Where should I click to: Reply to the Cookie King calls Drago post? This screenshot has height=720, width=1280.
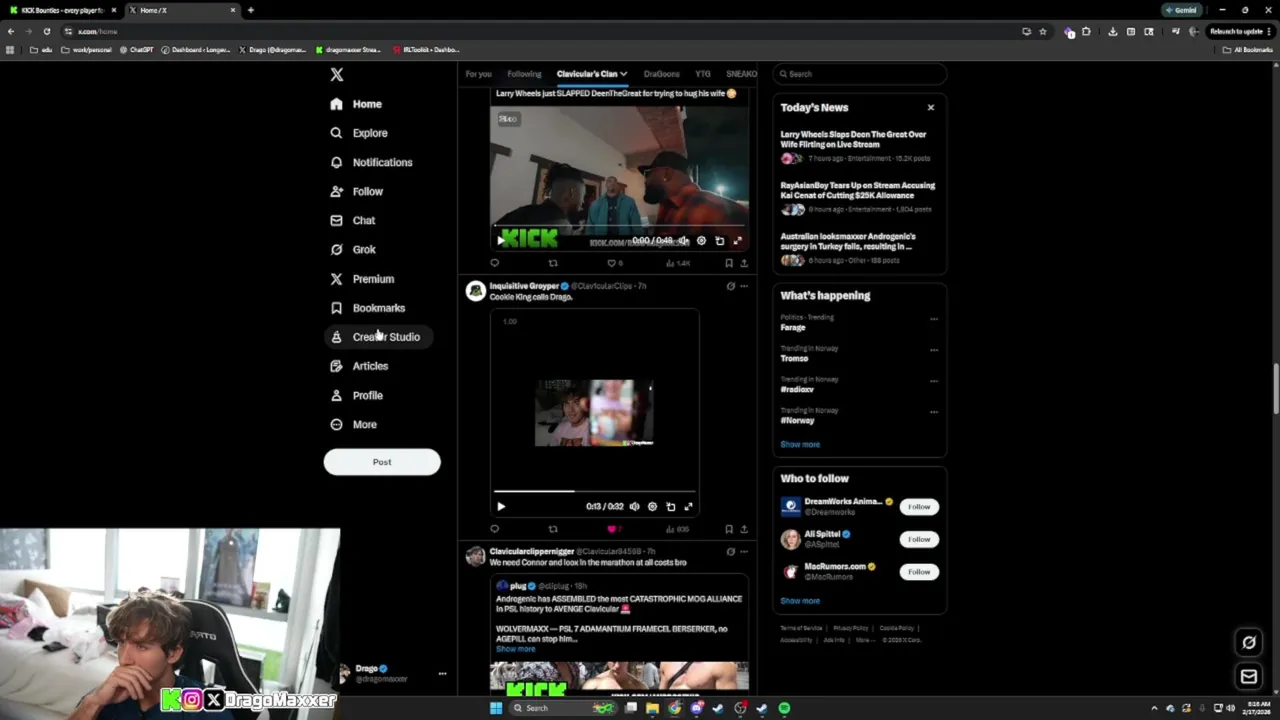[494, 529]
